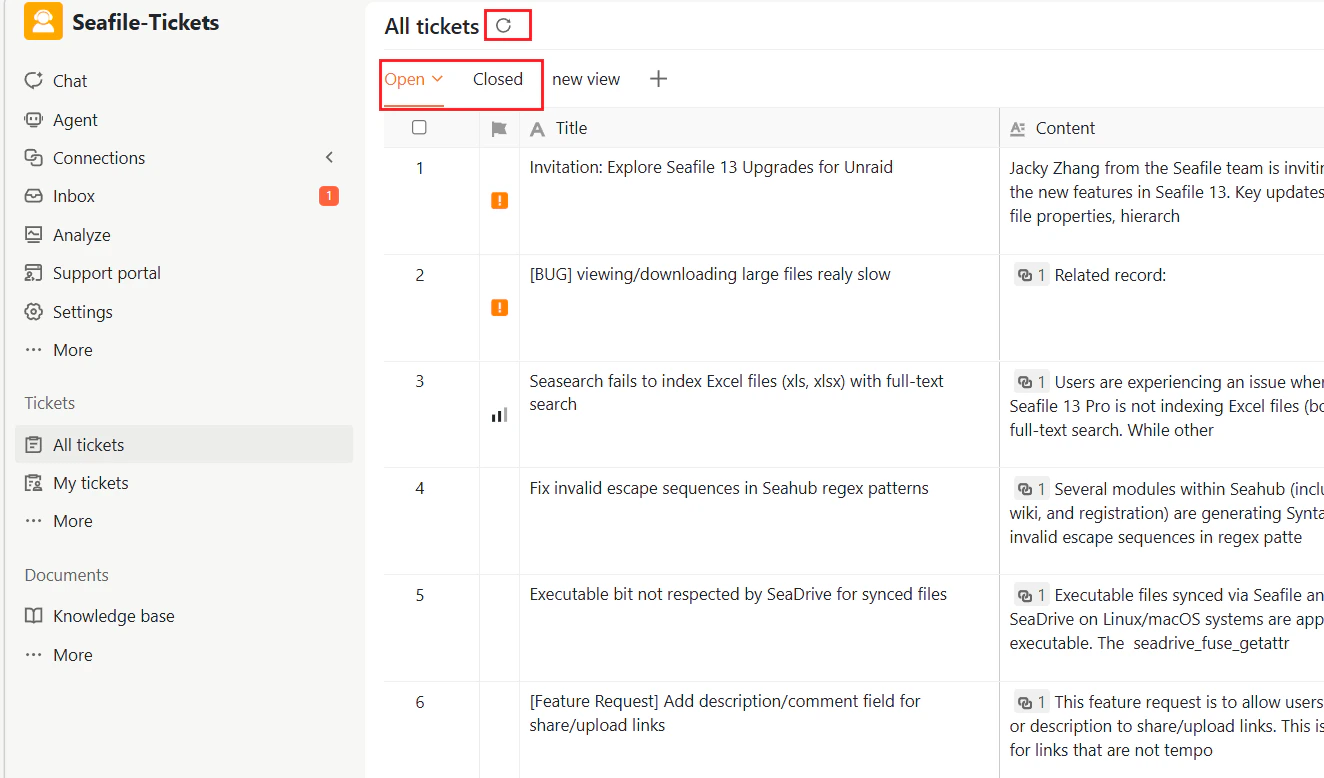Image resolution: width=1324 pixels, height=778 pixels.
Task: Click the Content column header
Action: 1161,128
